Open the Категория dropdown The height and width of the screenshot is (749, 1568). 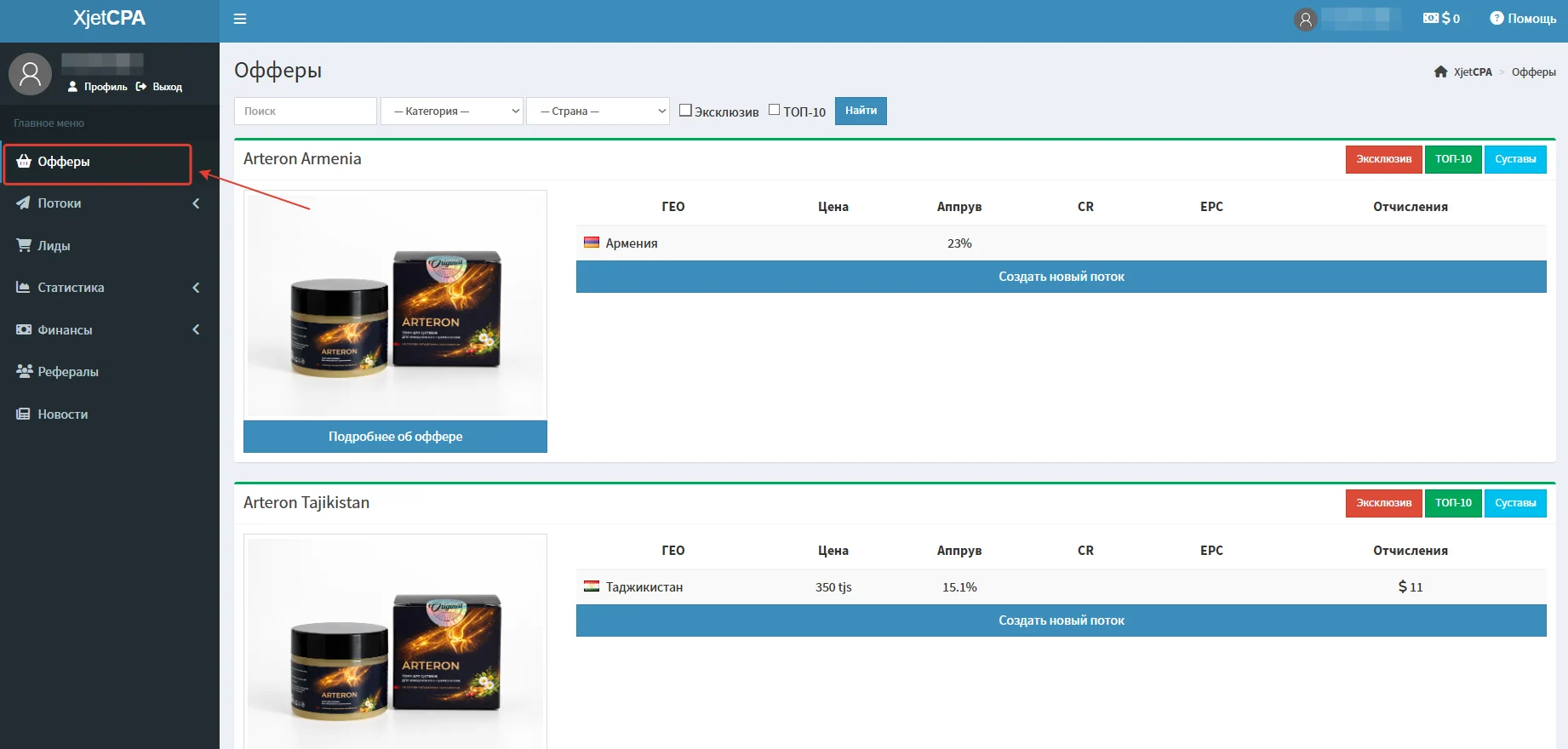[452, 111]
